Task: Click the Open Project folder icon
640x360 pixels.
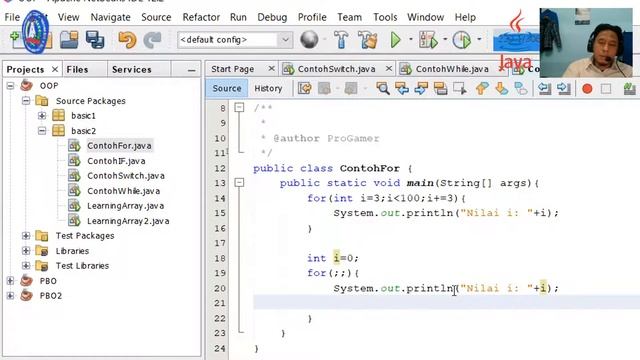Action: [x=69, y=40]
